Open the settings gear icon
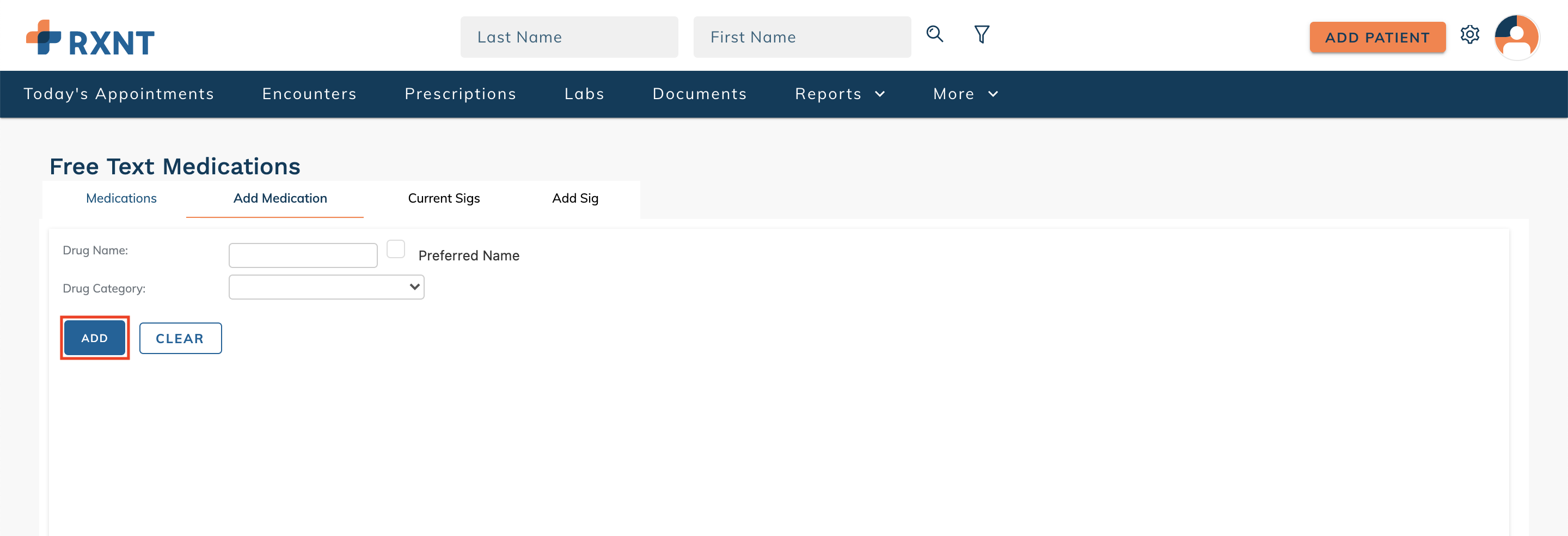1568x536 pixels. pyautogui.click(x=1470, y=35)
